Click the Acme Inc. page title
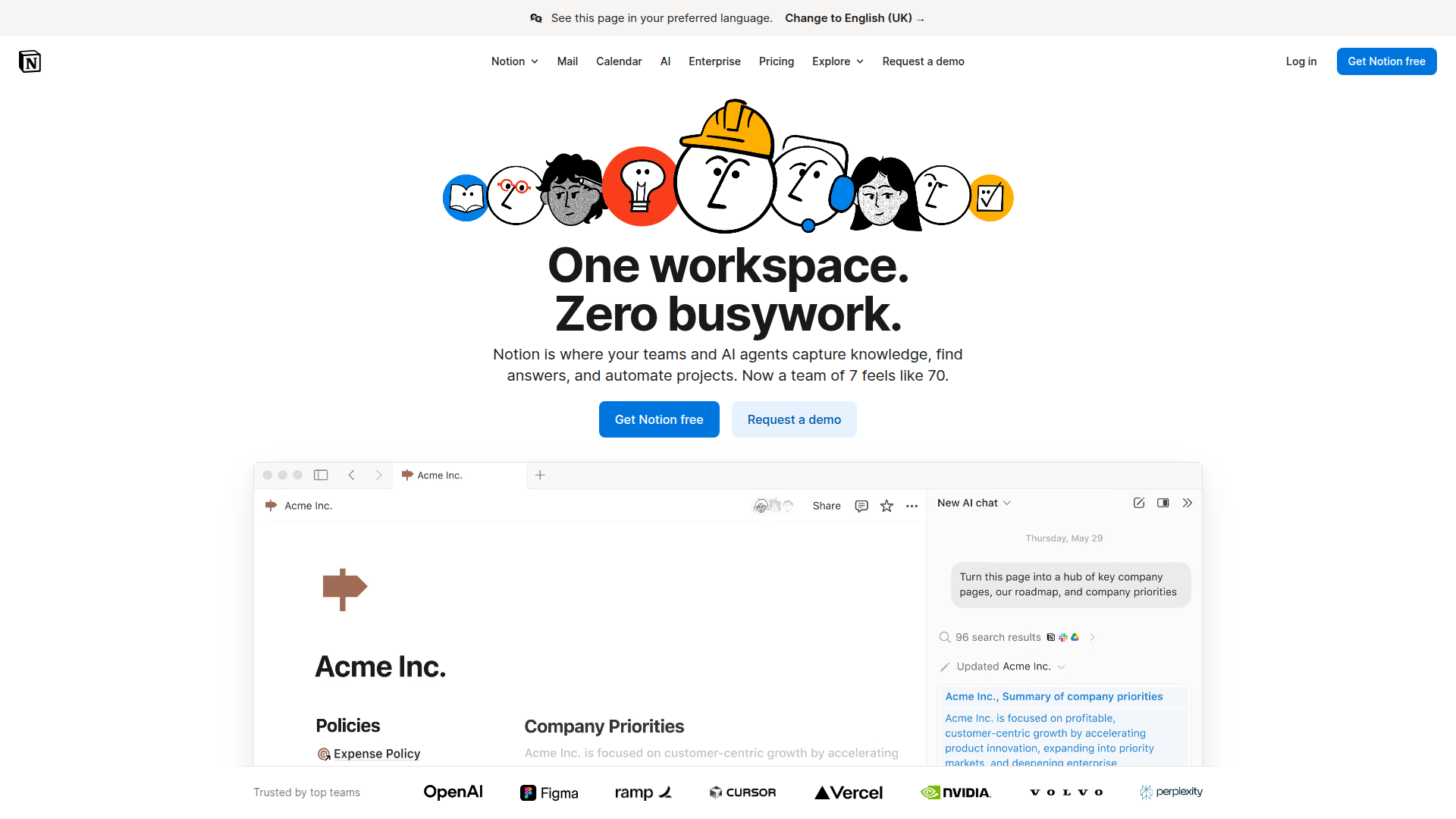Screen dimensions: 1456x819 pyautogui.click(x=381, y=667)
